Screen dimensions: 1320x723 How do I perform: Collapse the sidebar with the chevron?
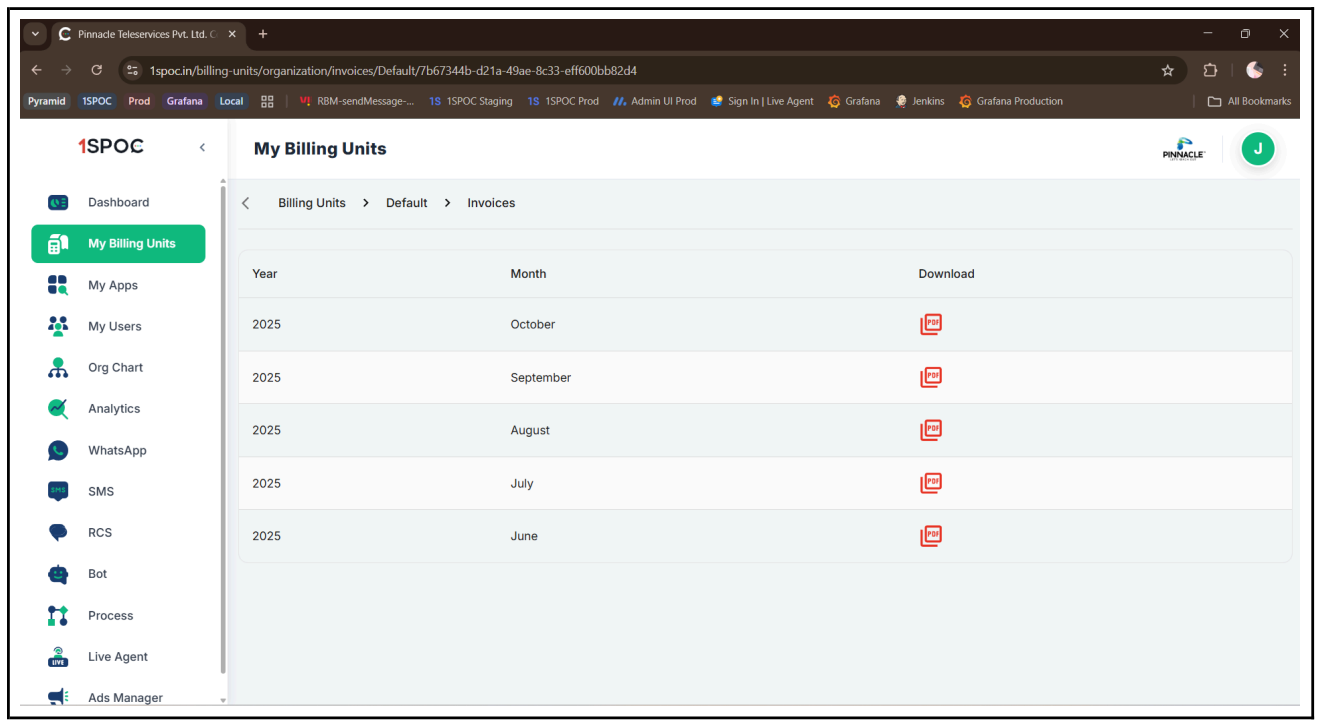pos(202,147)
